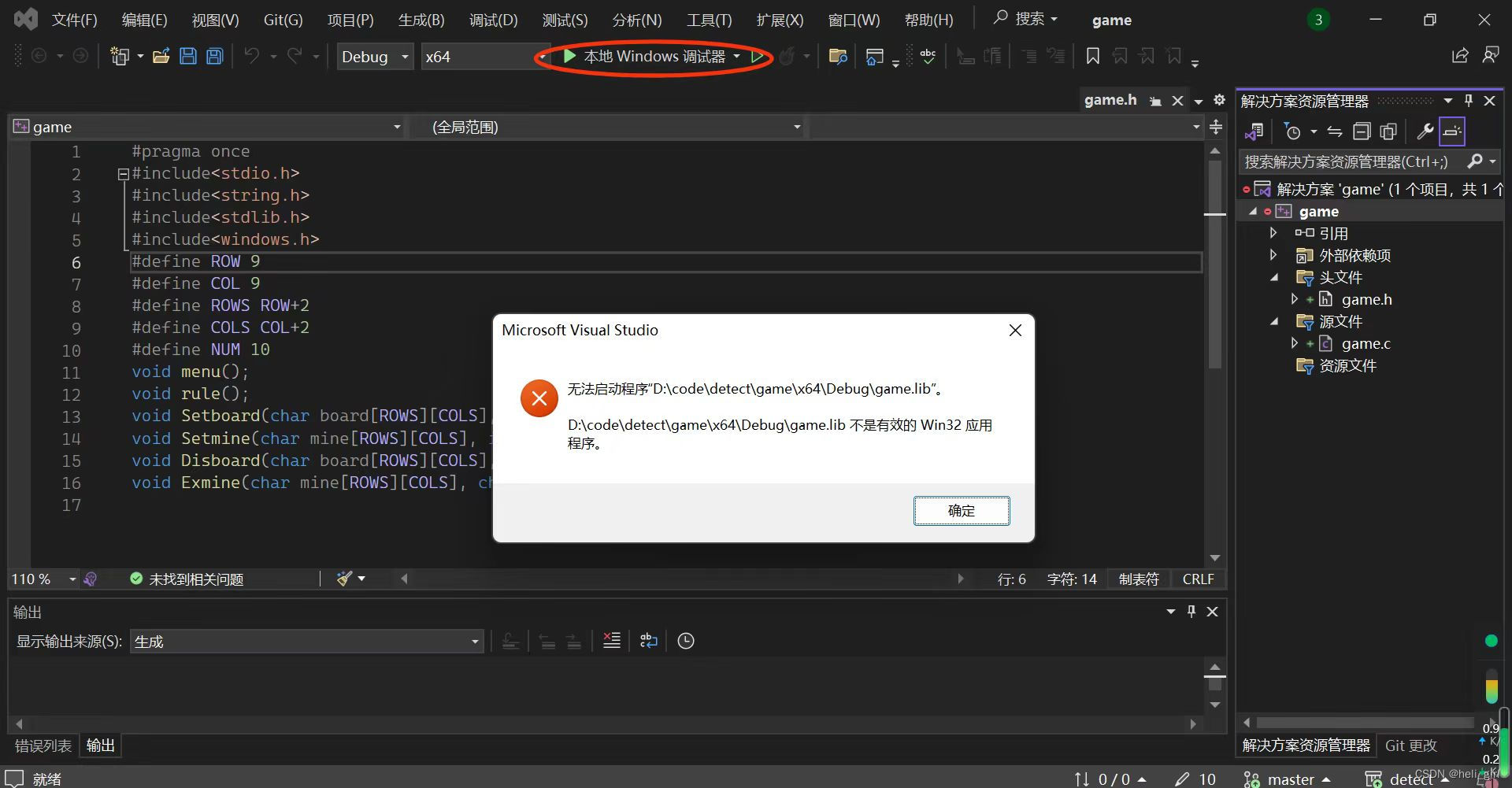The height and width of the screenshot is (788, 1512).
Task: Toggle auto-hide pin for Solution Explorer
Action: click(1468, 100)
